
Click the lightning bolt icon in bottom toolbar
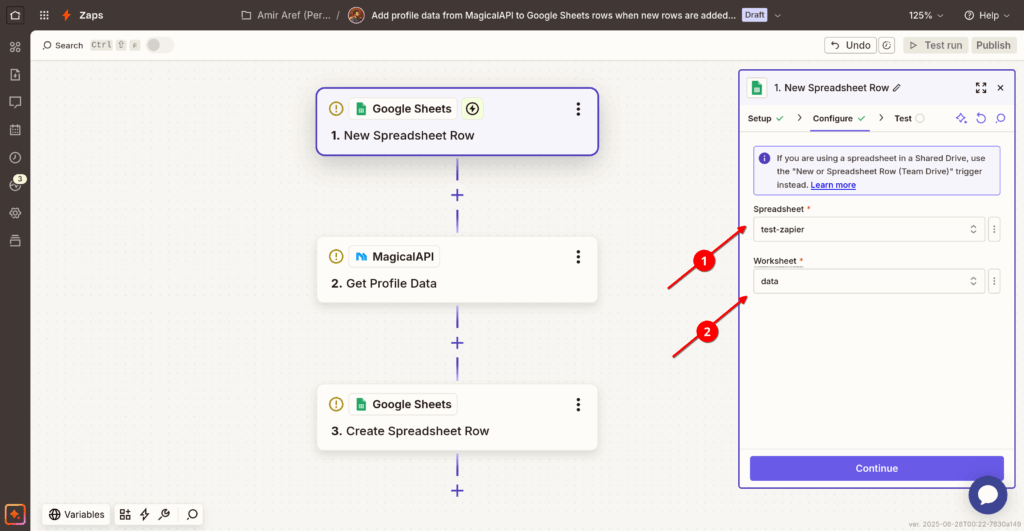145,514
